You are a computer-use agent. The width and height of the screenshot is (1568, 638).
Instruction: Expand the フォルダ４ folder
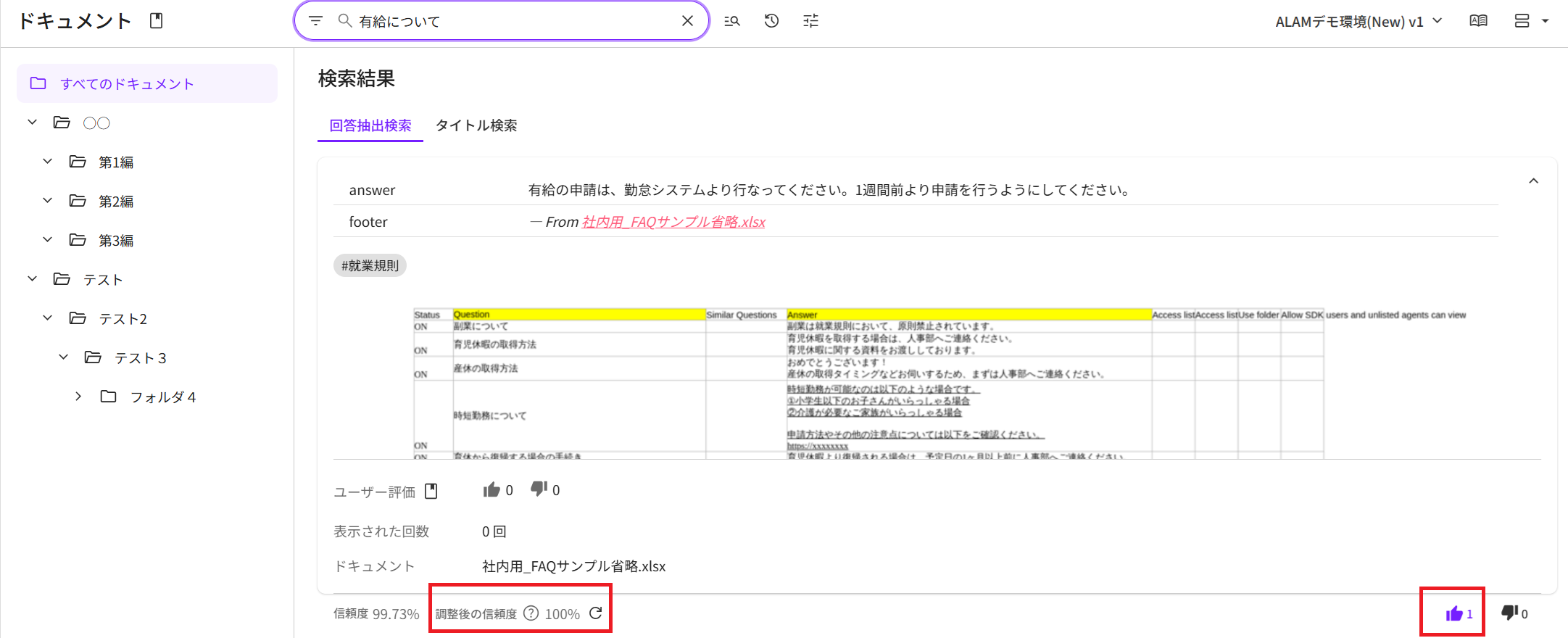(x=78, y=397)
